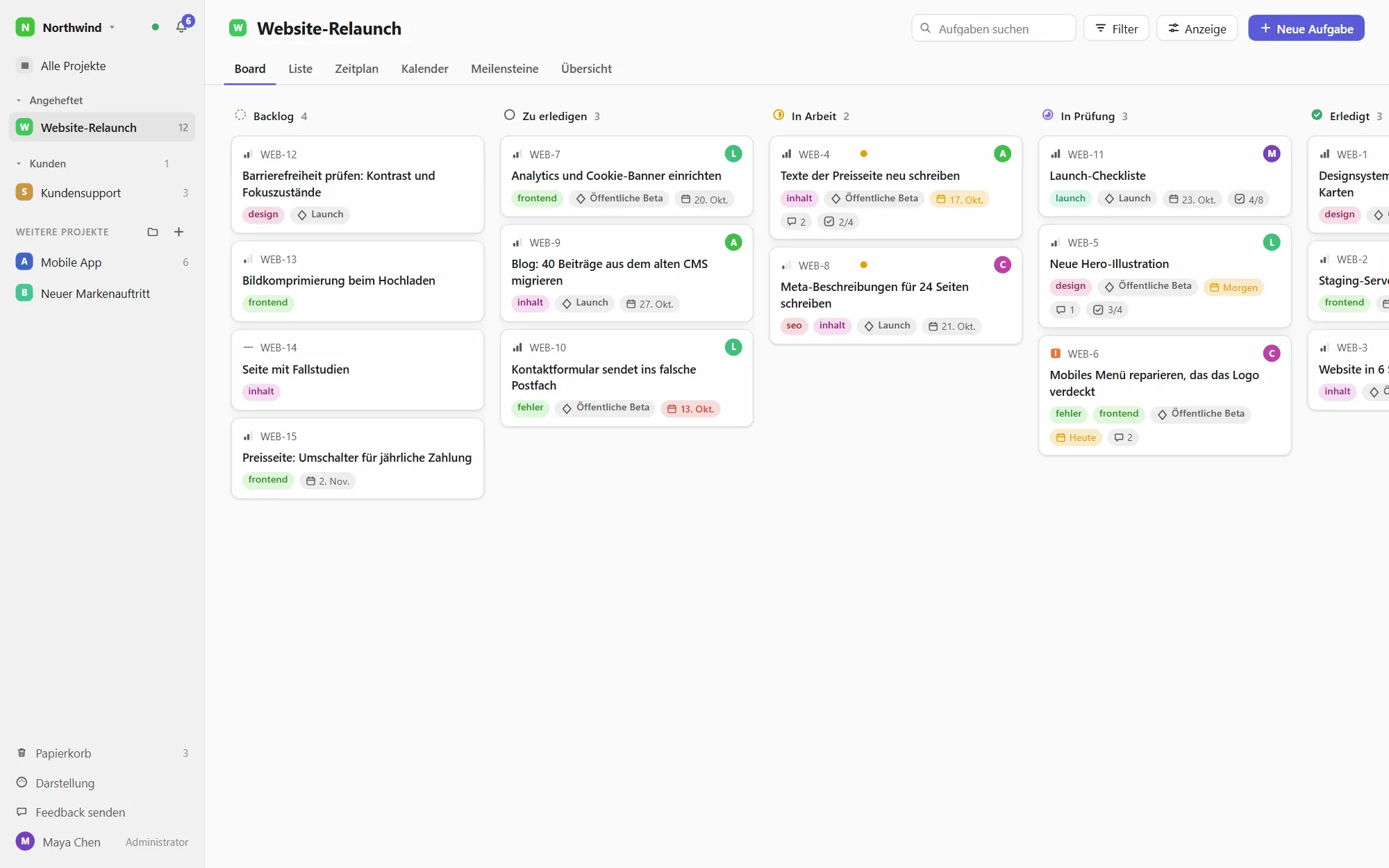Click the Neue Aufgabe button
1389x868 pixels.
(1306, 28)
